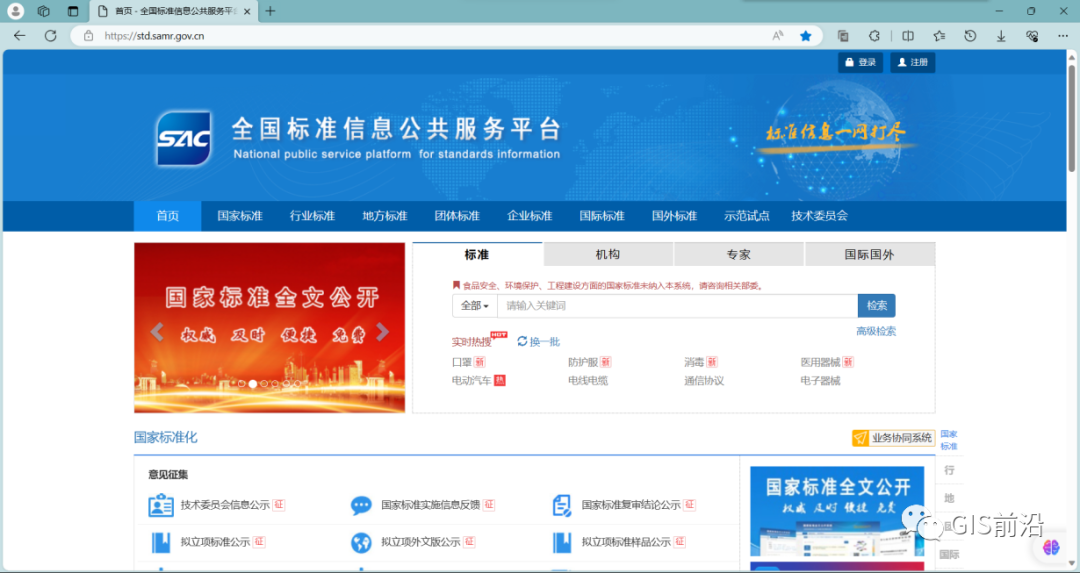Image resolution: width=1080 pixels, height=573 pixels.
Task: Search the hot term 电线电缆
Action: (x=588, y=380)
